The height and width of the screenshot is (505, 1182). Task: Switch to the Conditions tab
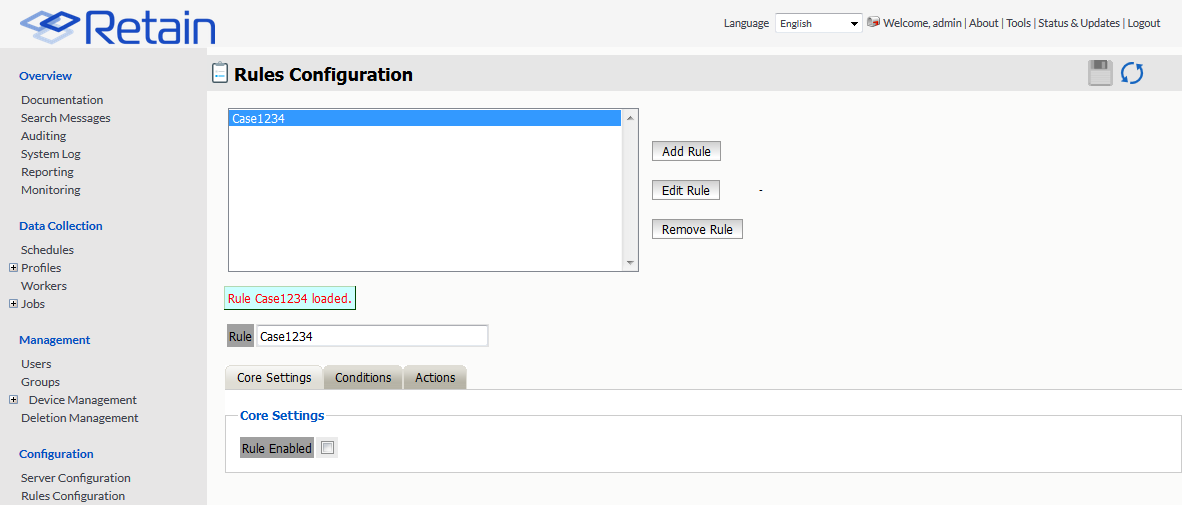(x=363, y=378)
